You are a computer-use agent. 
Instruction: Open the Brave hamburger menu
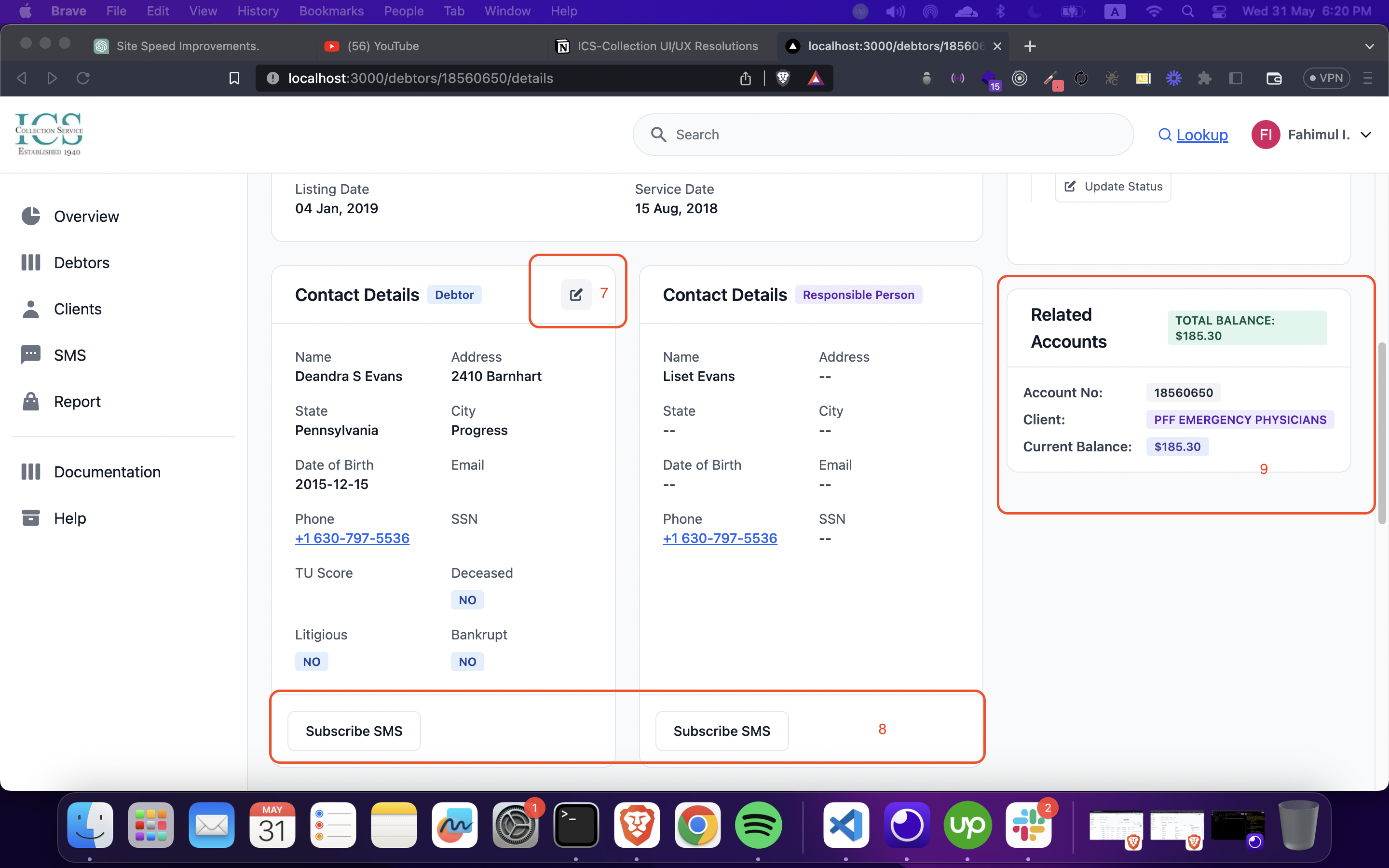(x=1368, y=78)
